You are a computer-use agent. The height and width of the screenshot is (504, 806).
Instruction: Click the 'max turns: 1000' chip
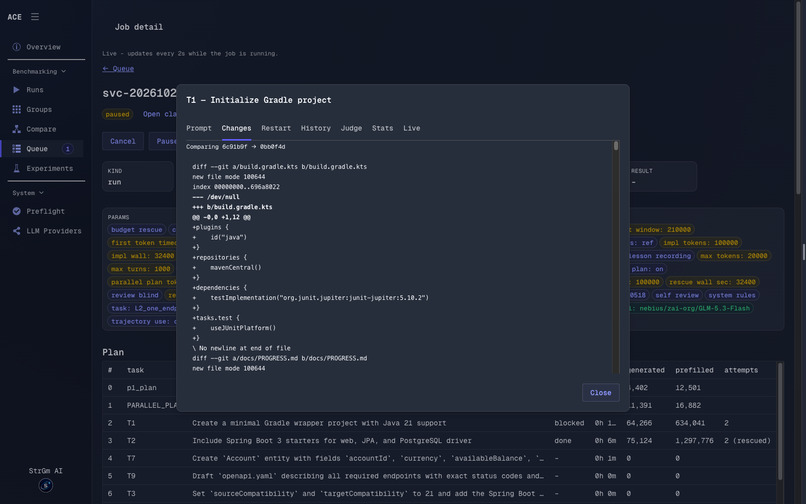pos(140,269)
